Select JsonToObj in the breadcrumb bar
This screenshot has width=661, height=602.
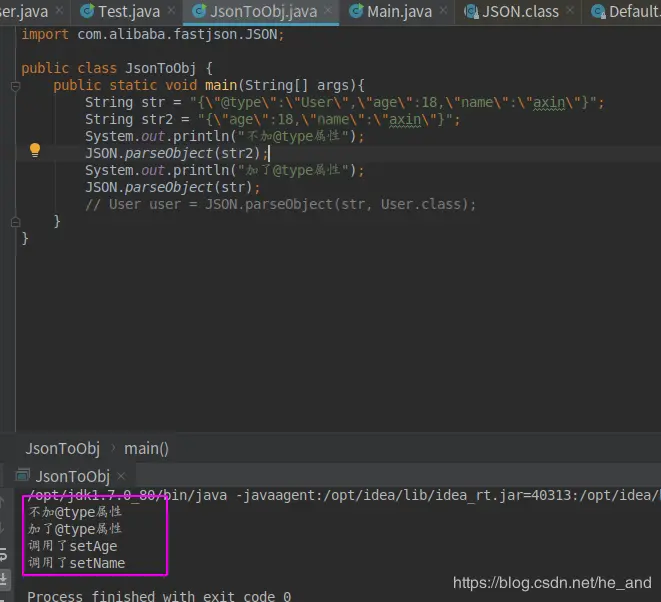(63, 449)
